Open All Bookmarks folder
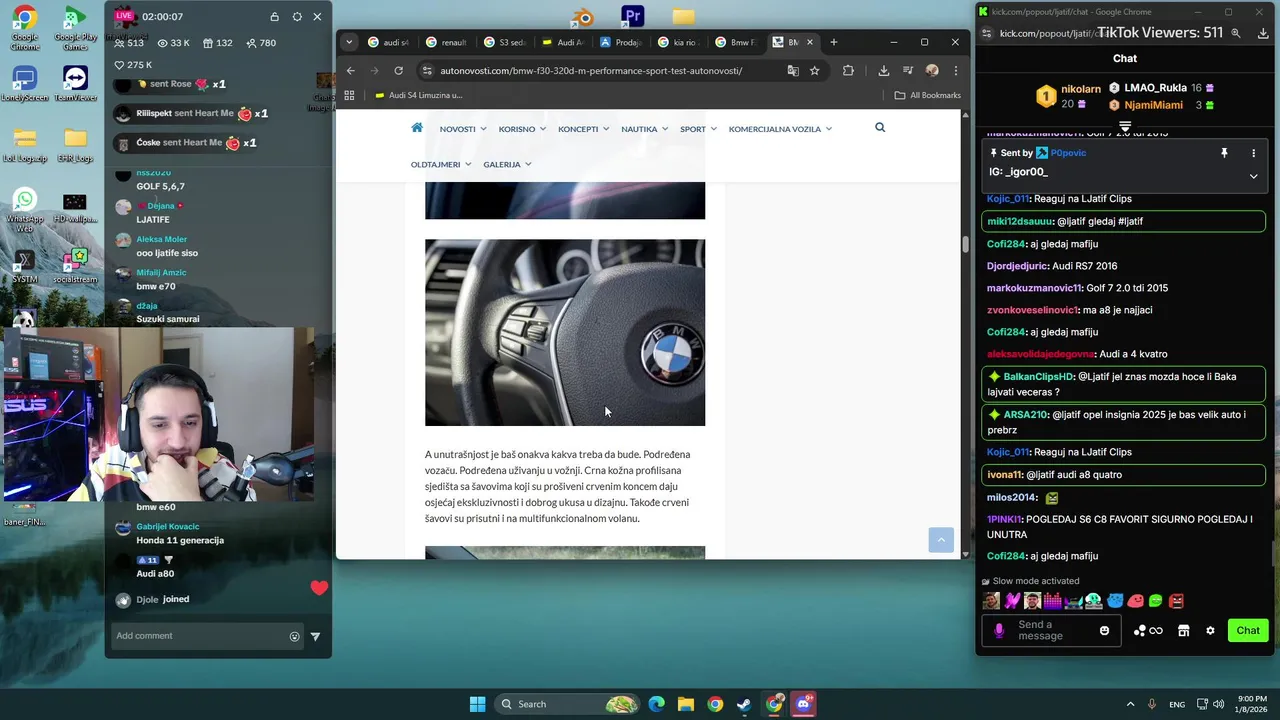 tap(928, 96)
